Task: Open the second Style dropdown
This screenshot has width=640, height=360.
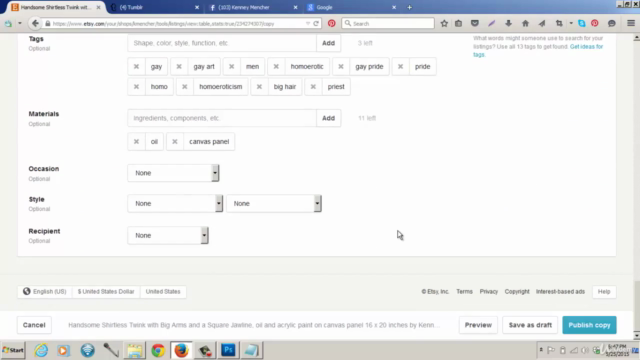Action: tap(274, 203)
